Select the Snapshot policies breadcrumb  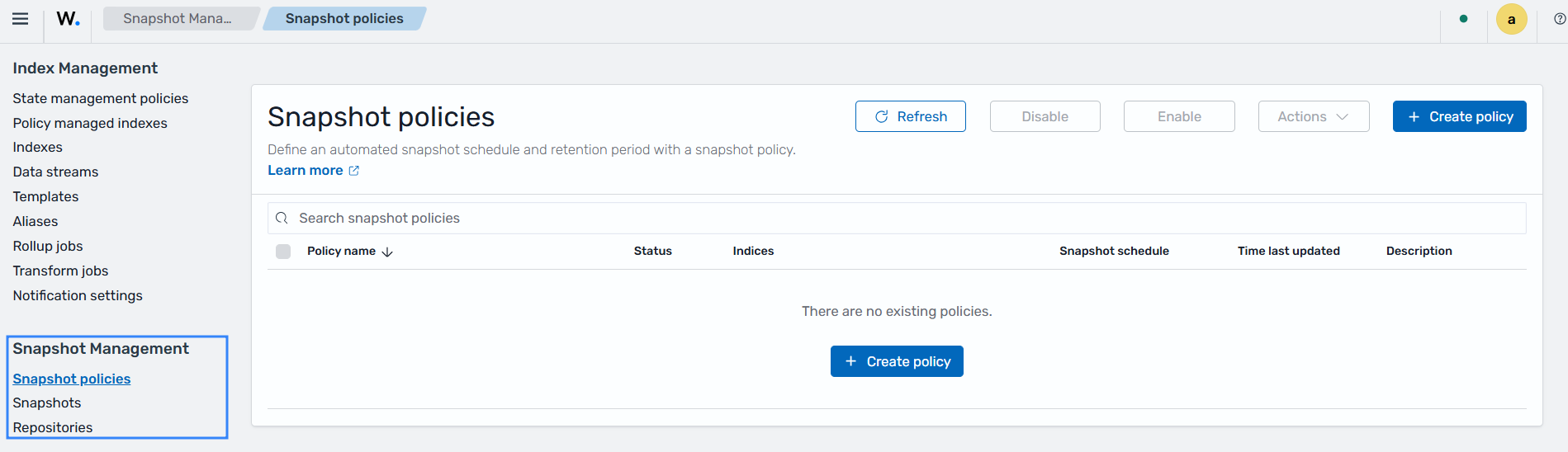(344, 18)
